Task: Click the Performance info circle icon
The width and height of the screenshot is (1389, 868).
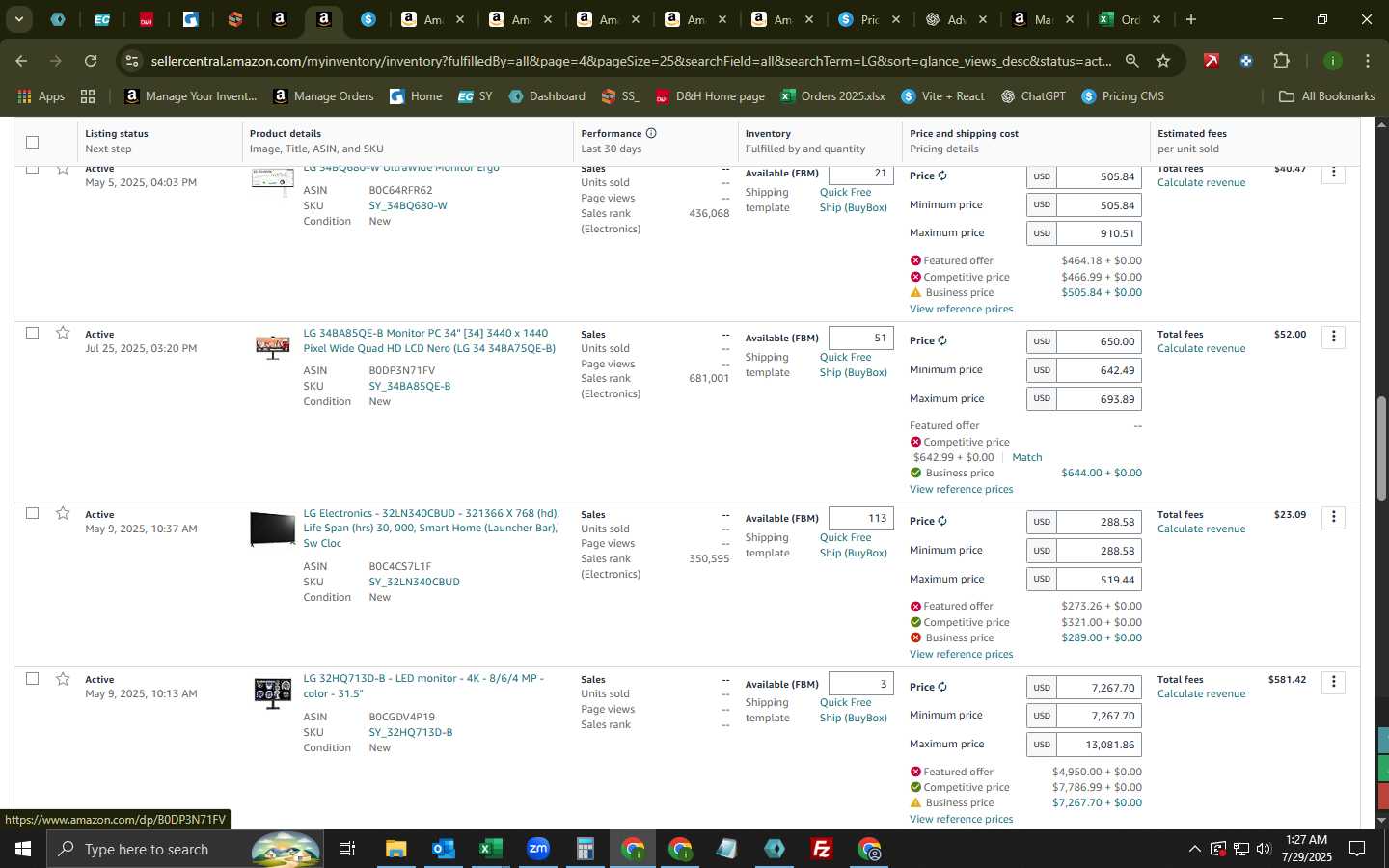Action: (x=651, y=133)
